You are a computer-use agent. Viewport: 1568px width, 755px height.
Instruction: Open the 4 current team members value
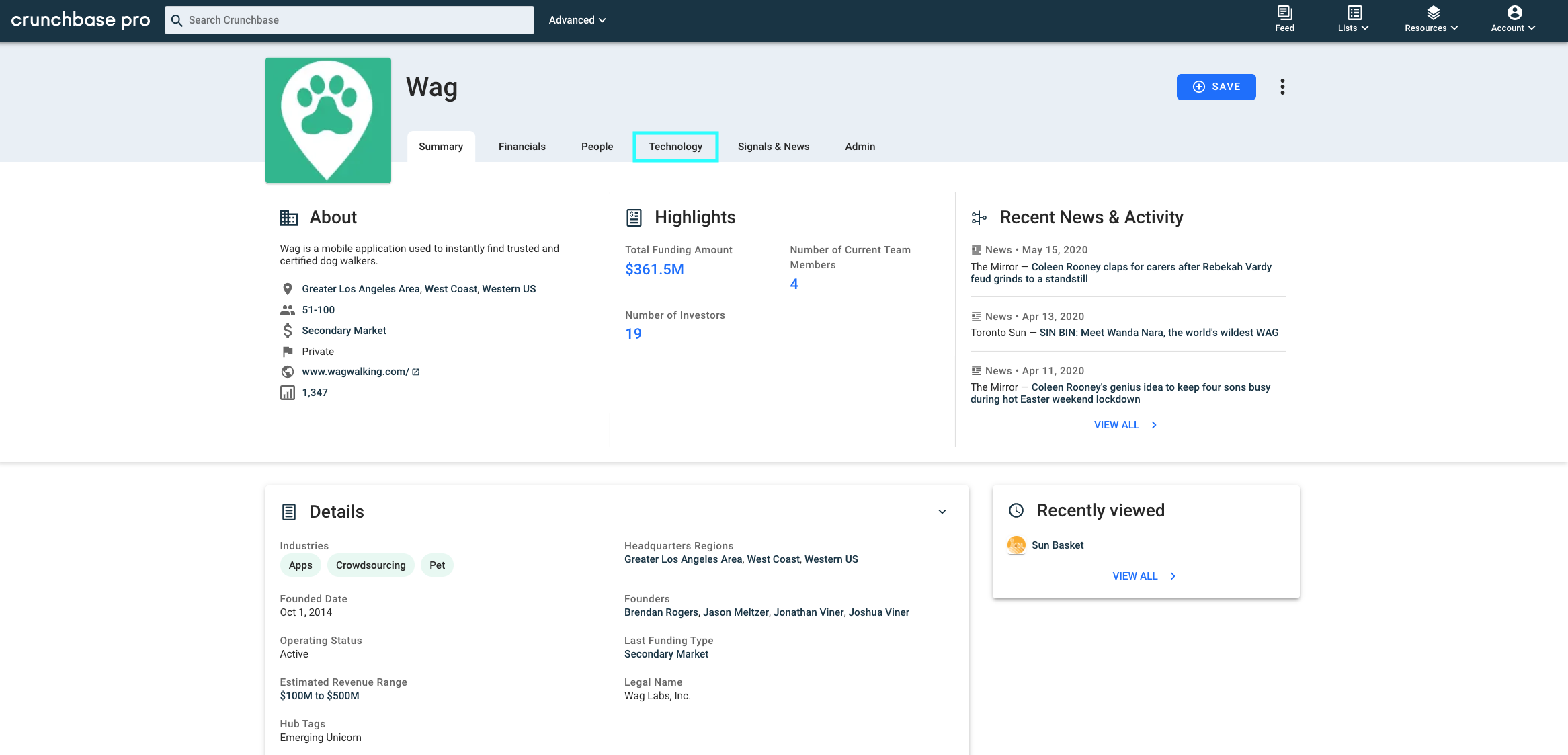pyautogui.click(x=794, y=284)
